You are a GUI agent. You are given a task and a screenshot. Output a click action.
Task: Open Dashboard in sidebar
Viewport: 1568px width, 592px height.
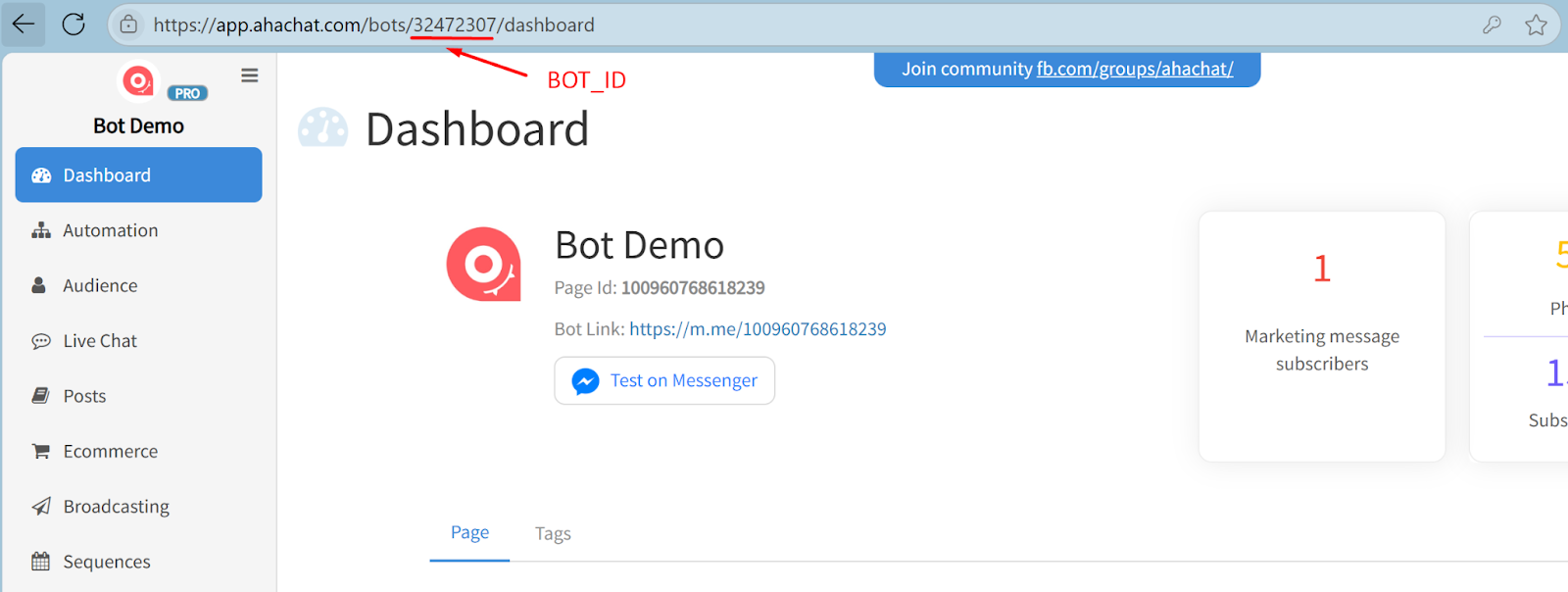point(138,175)
